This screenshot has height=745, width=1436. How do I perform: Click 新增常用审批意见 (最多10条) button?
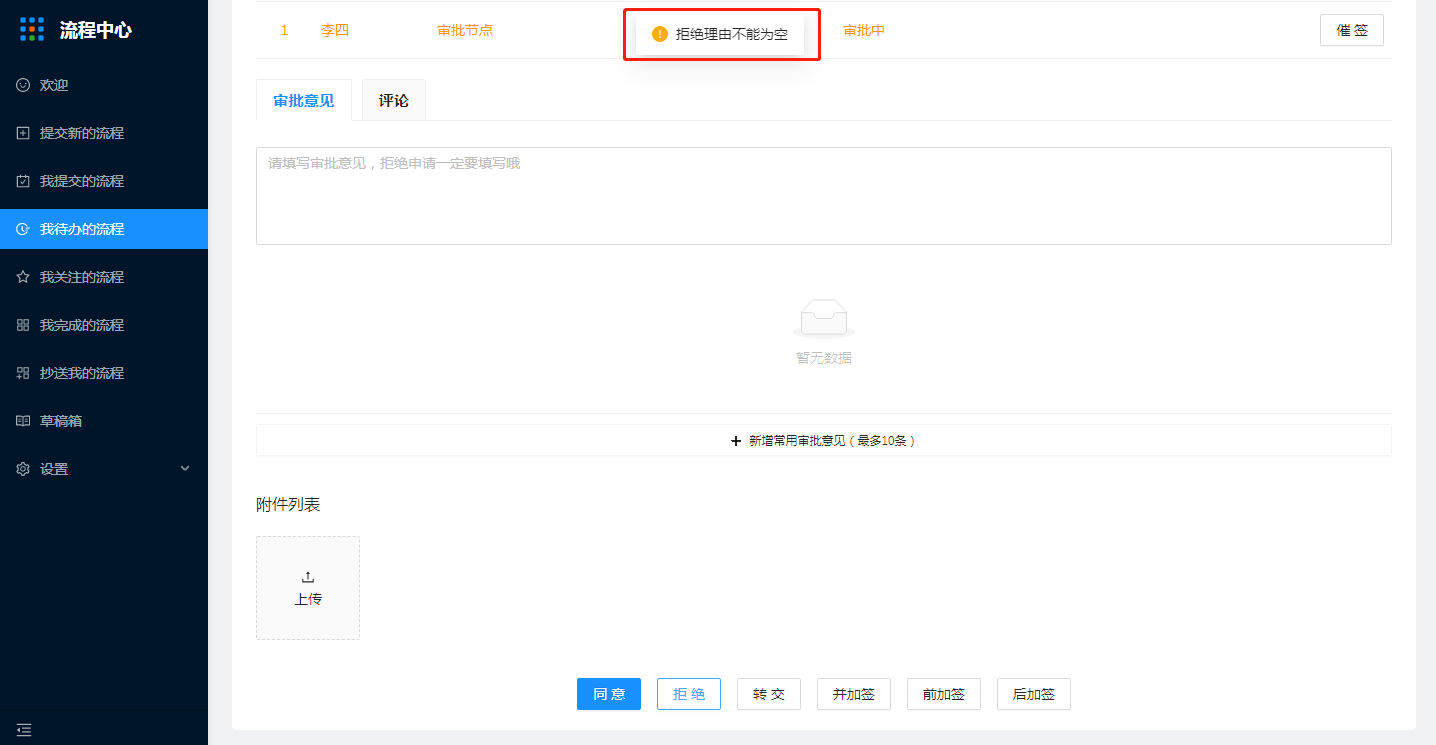pyautogui.click(x=824, y=440)
